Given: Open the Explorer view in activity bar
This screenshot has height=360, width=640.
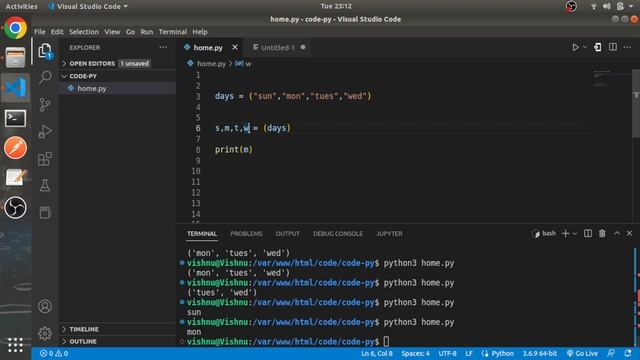Looking at the screenshot, I should (45, 51).
